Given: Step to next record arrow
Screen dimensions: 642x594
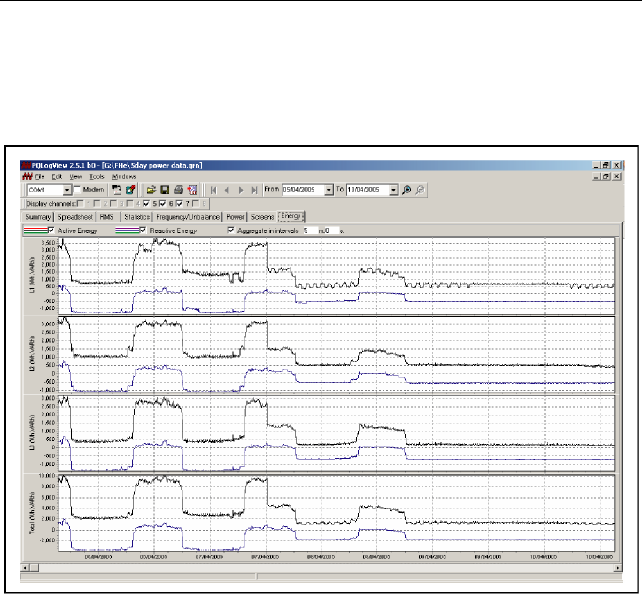Looking at the screenshot, I should point(241,188).
